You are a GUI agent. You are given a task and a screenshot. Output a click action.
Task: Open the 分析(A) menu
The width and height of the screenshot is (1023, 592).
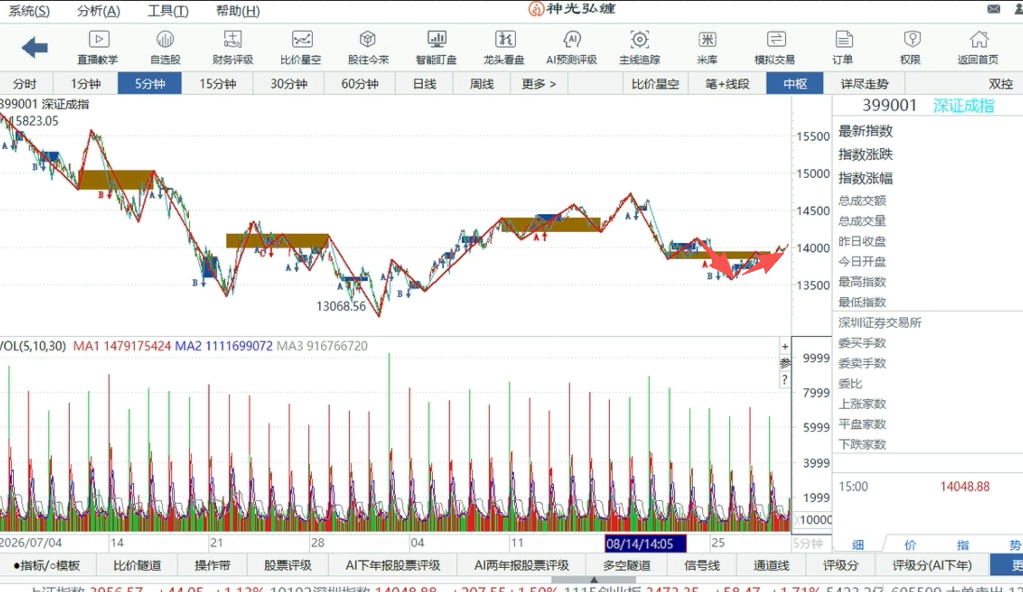pos(99,11)
